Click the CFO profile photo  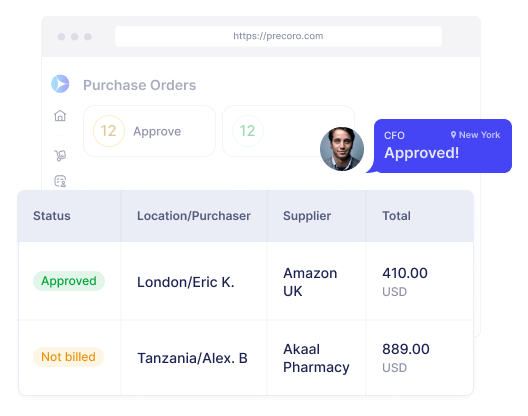pyautogui.click(x=342, y=149)
